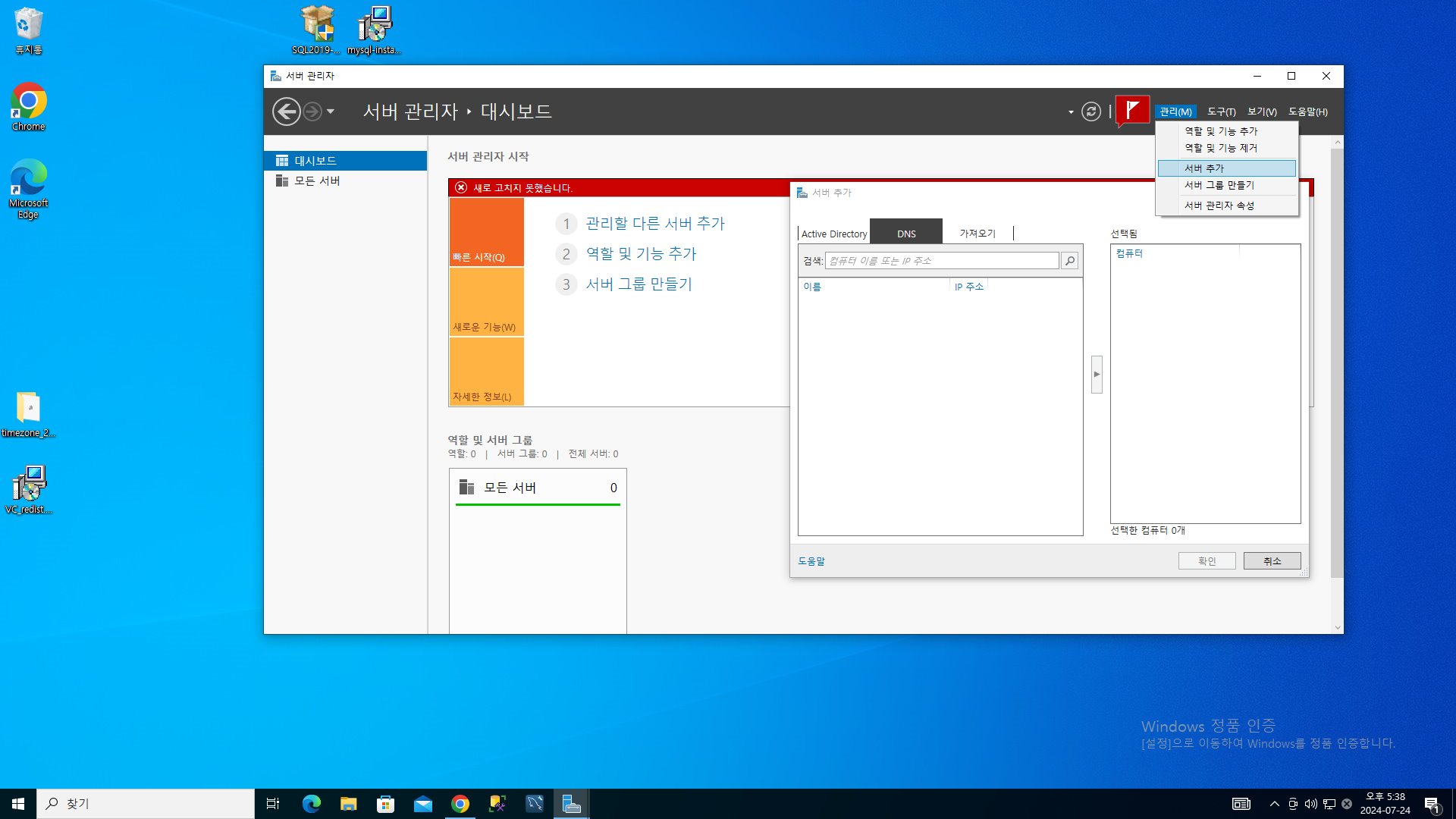Click the search magnifier icon in the dialog
The height and width of the screenshot is (819, 1456).
(x=1069, y=261)
